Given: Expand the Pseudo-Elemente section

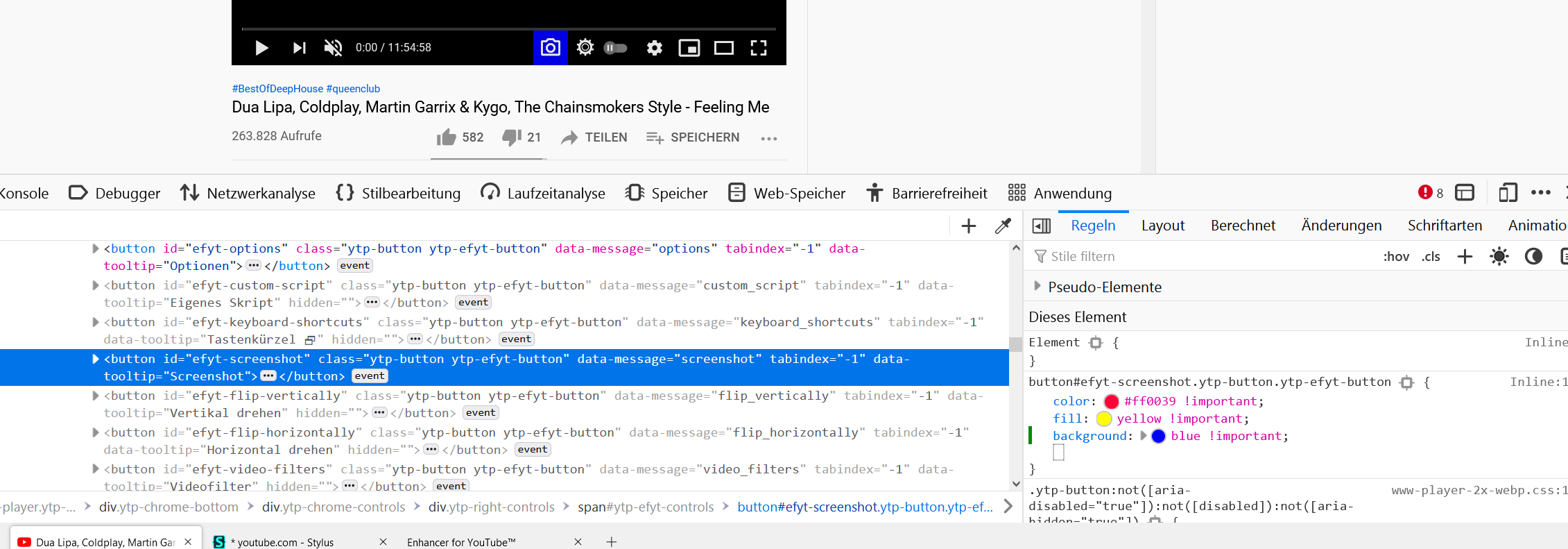Looking at the screenshot, I should pyautogui.click(x=1037, y=286).
